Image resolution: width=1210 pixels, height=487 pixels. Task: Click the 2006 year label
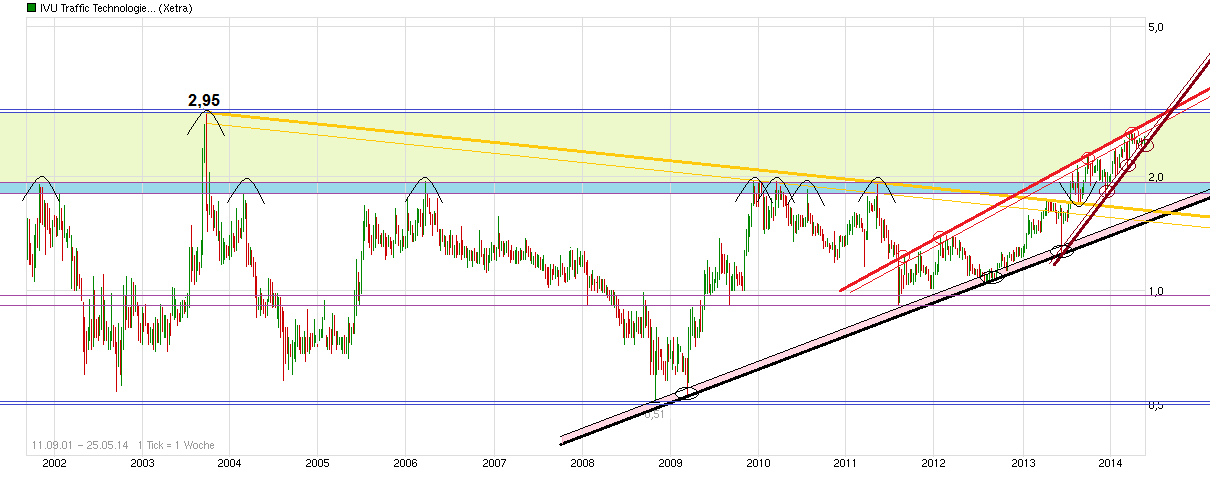pos(405,463)
